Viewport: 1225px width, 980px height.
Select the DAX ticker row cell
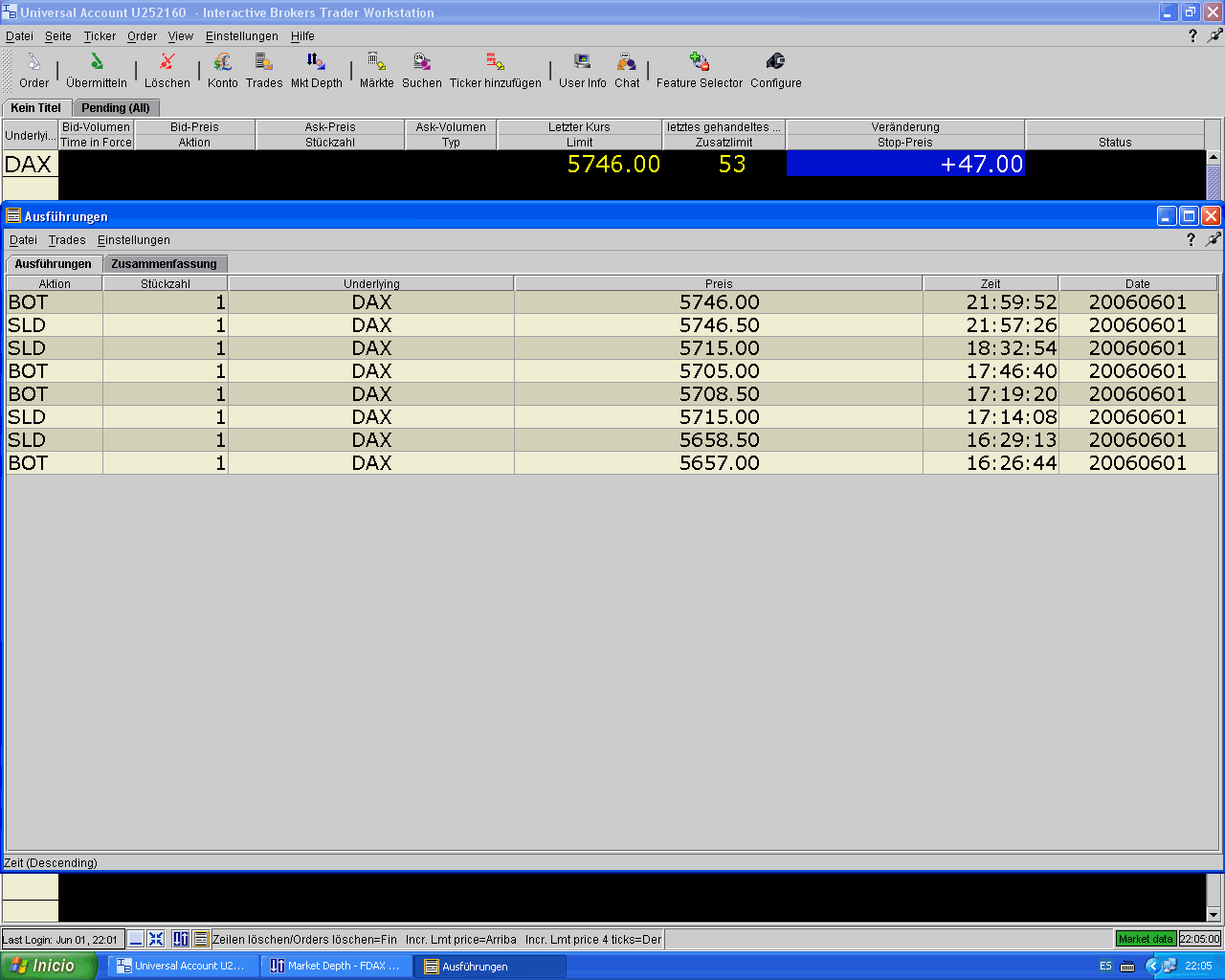pos(30,164)
